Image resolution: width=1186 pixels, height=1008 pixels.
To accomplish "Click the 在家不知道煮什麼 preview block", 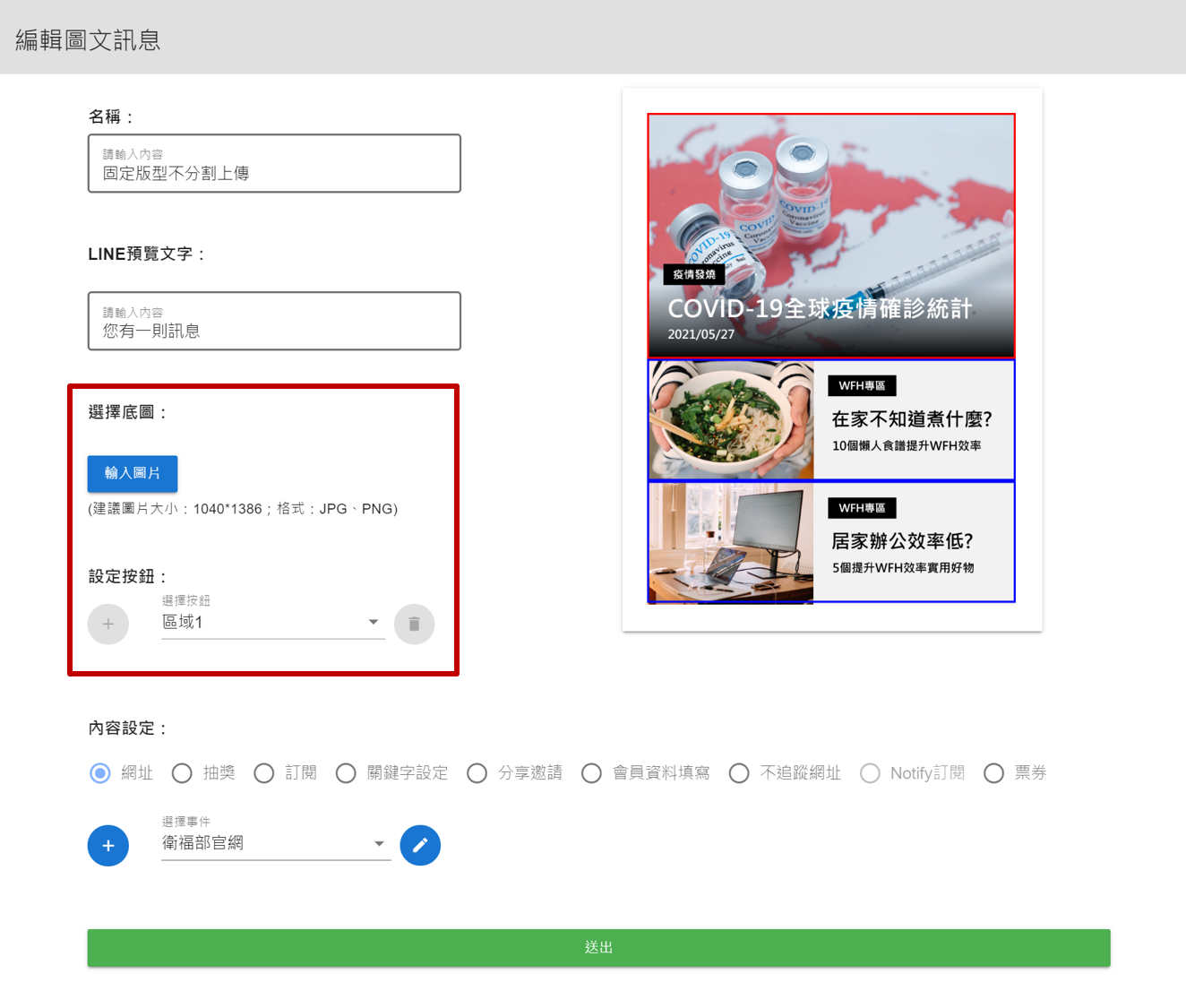I will 831,420.
